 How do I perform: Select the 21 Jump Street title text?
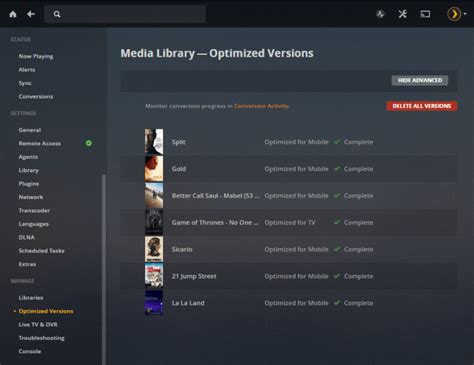click(x=194, y=276)
